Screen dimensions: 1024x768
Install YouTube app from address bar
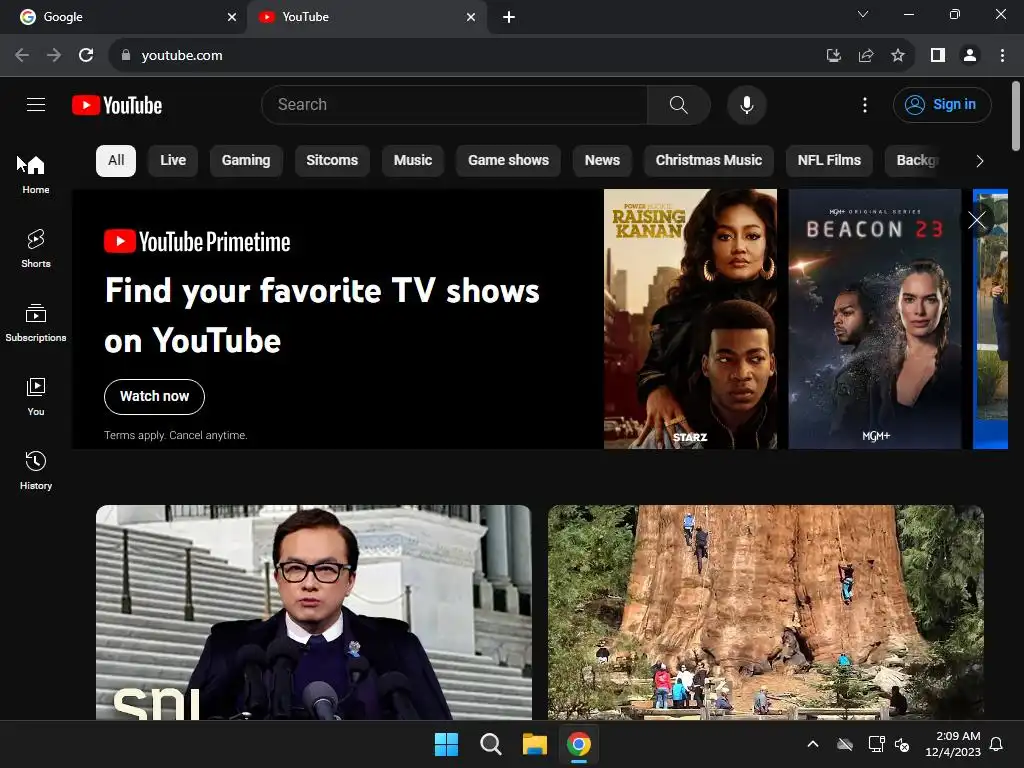(834, 55)
